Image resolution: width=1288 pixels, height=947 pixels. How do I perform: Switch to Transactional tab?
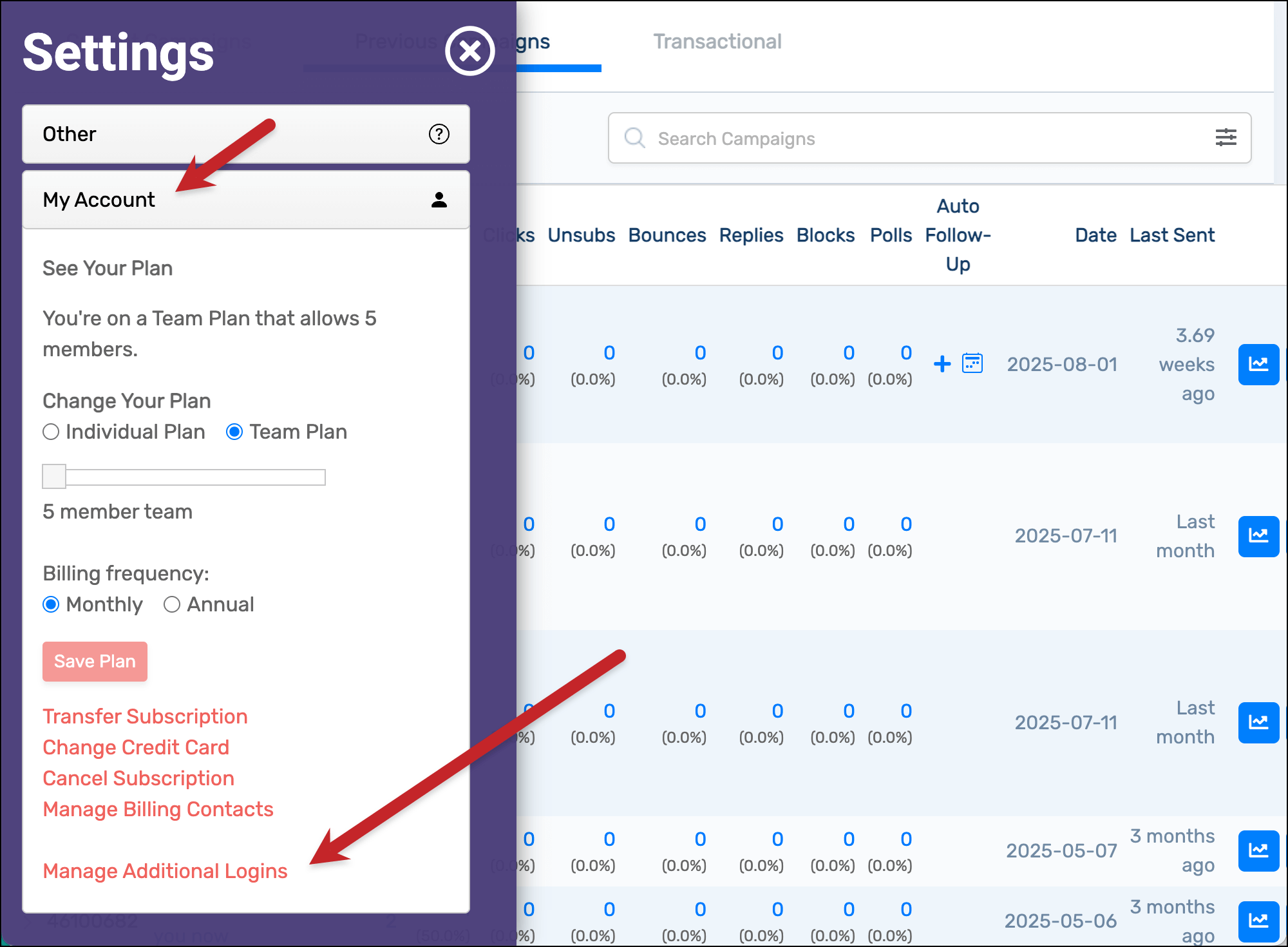[717, 42]
